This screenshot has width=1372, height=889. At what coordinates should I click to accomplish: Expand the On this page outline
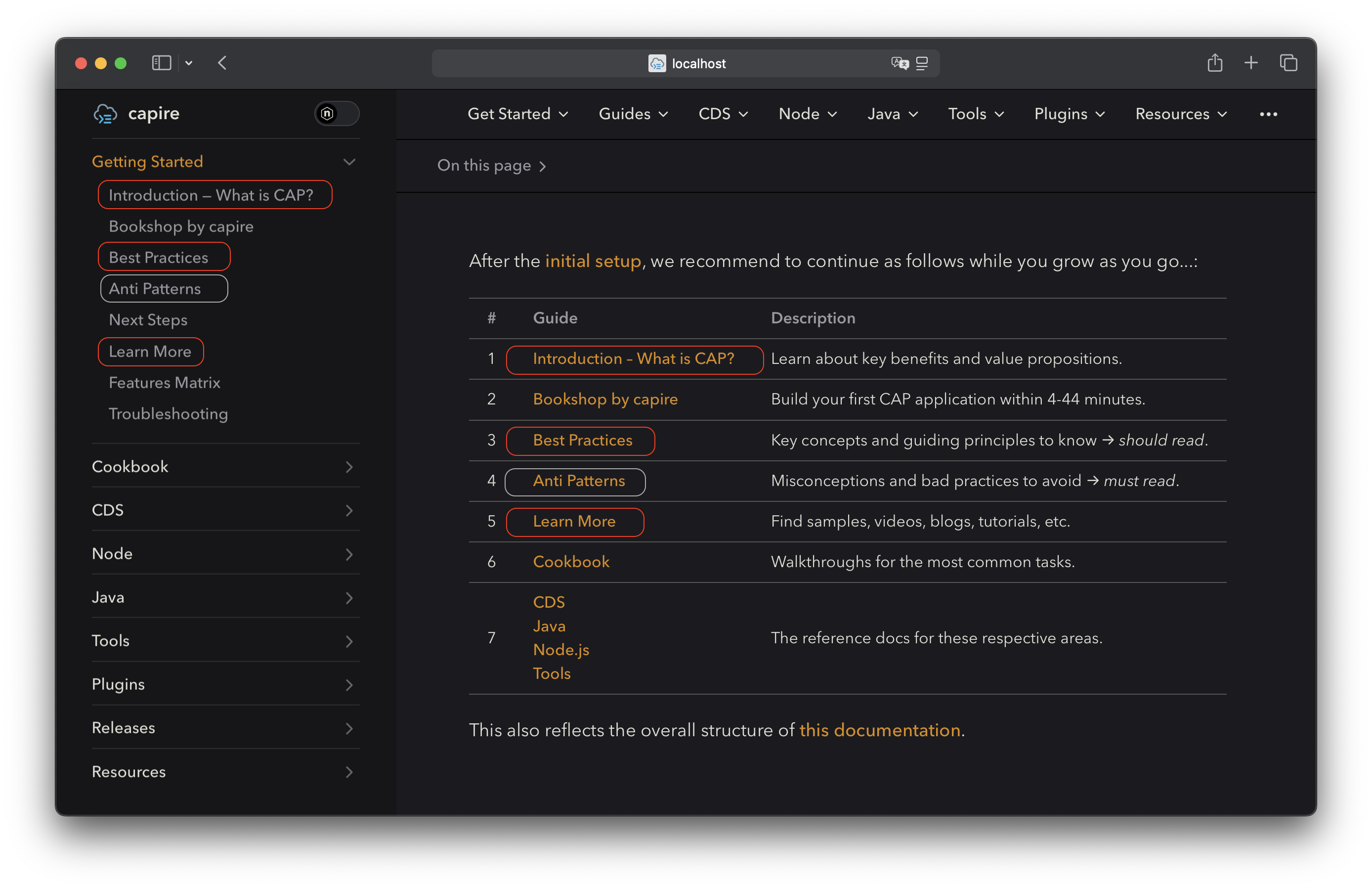tap(491, 166)
